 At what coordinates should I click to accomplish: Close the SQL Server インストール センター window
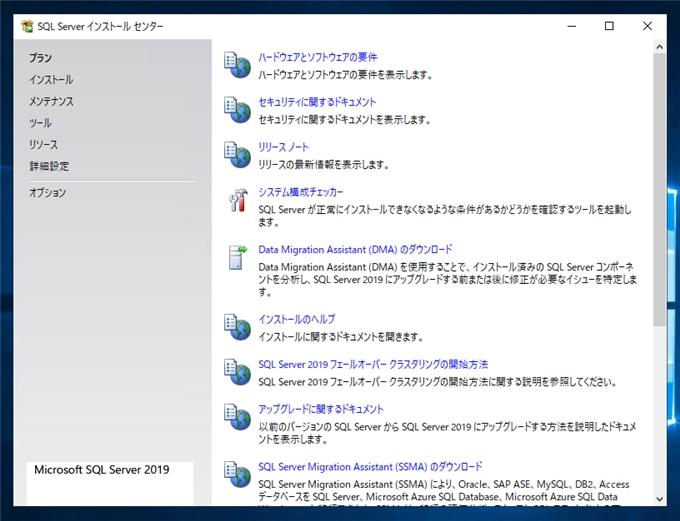pos(647,26)
